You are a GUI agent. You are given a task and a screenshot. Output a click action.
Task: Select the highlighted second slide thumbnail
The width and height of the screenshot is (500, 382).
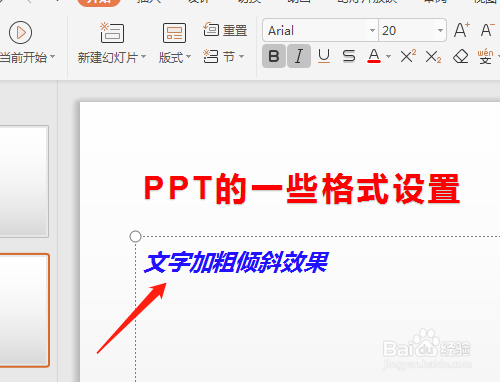24,310
